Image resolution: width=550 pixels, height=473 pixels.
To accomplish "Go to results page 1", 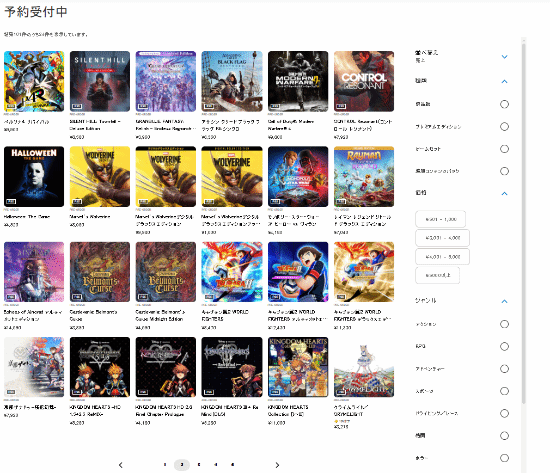I will click(165, 465).
